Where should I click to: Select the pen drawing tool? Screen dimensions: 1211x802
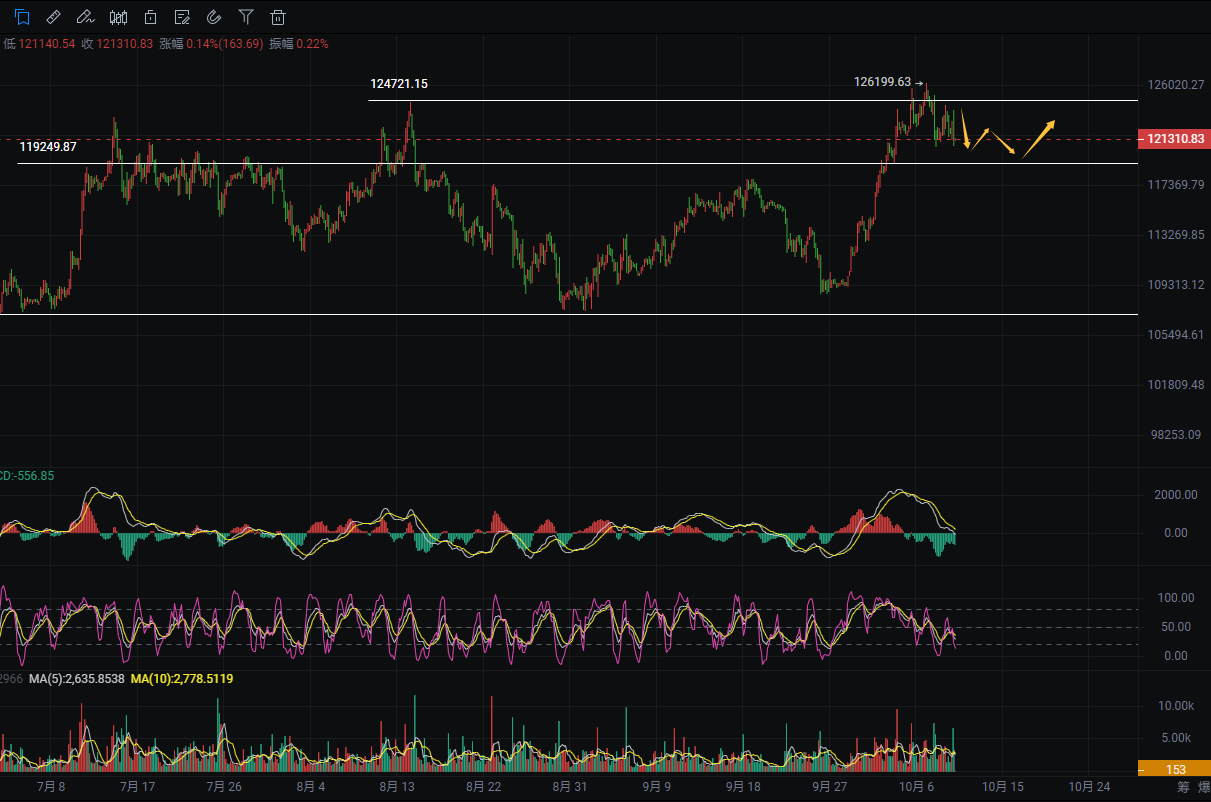pyautogui.click(x=86, y=17)
